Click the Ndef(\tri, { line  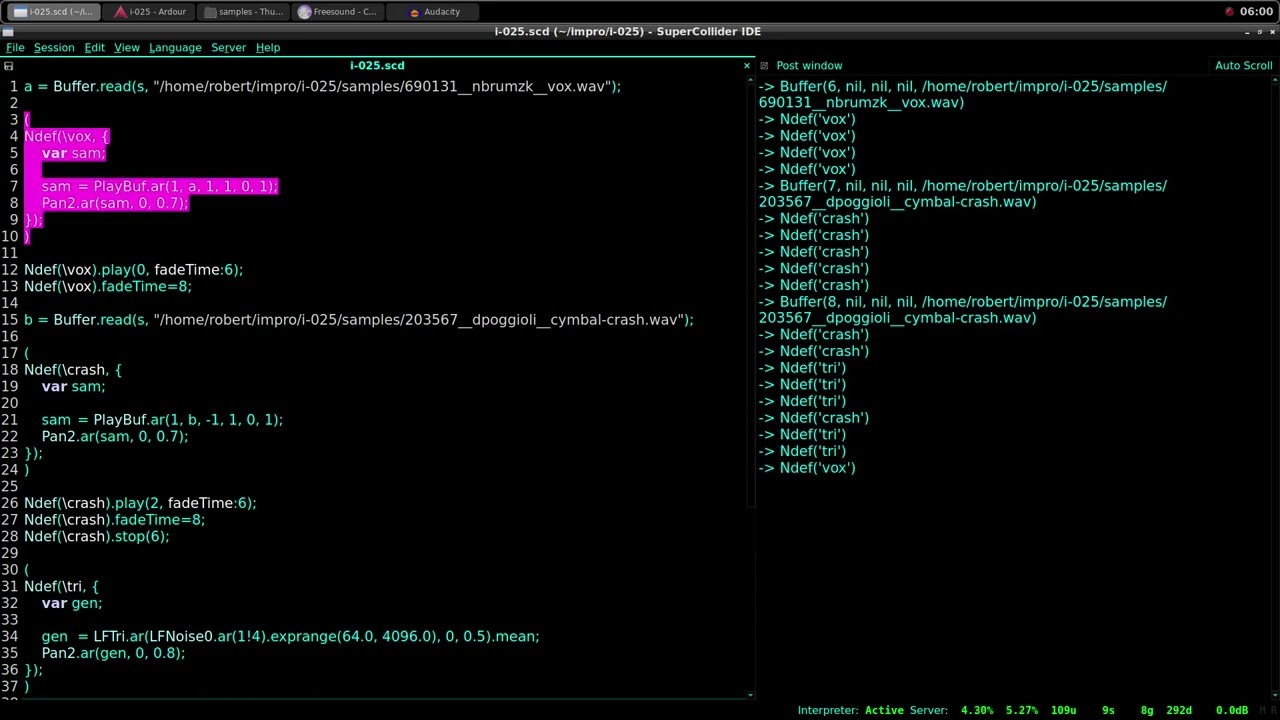click(62, 586)
